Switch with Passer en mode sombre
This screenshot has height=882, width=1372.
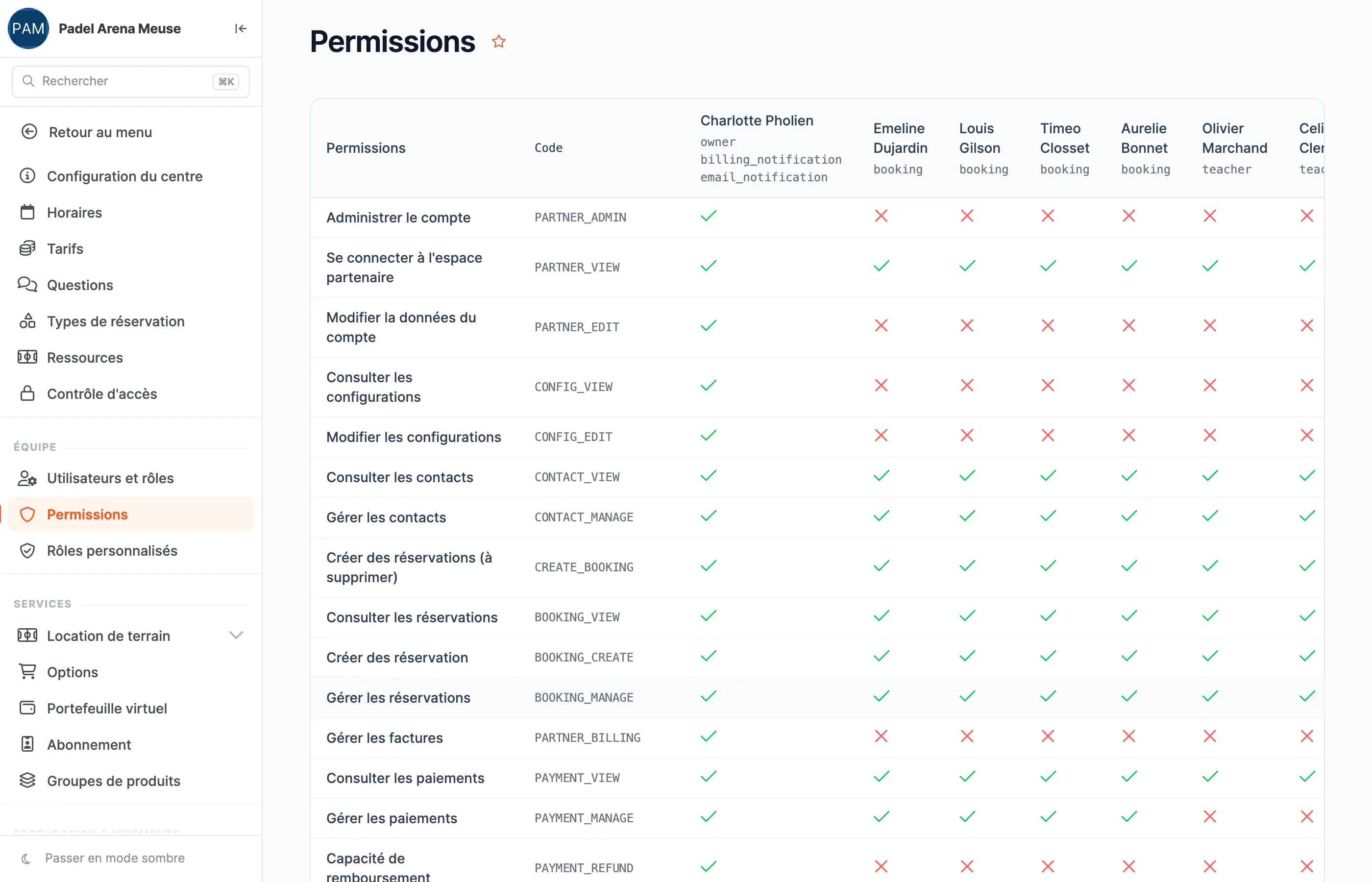115,858
